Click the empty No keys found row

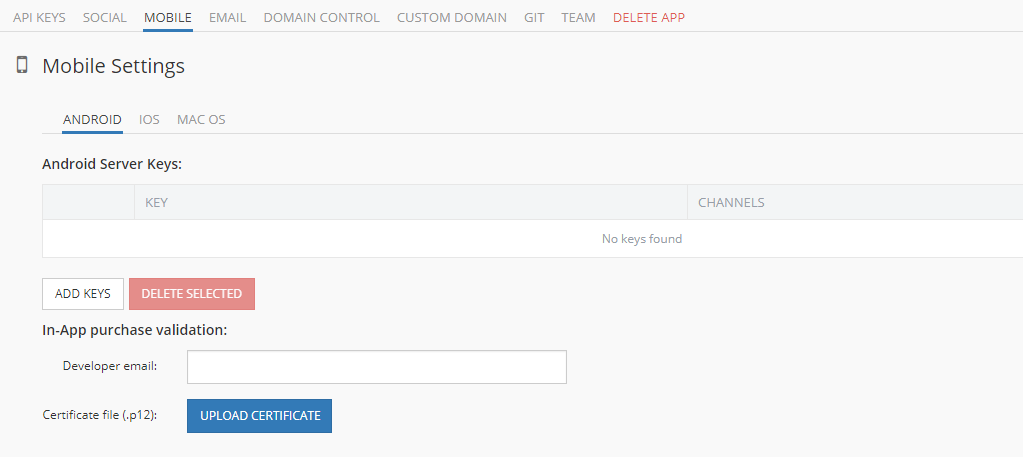click(532, 239)
